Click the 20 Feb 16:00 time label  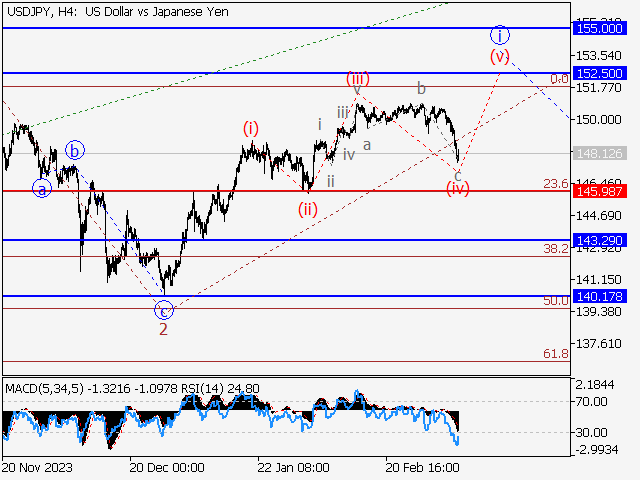pyautogui.click(x=422, y=467)
